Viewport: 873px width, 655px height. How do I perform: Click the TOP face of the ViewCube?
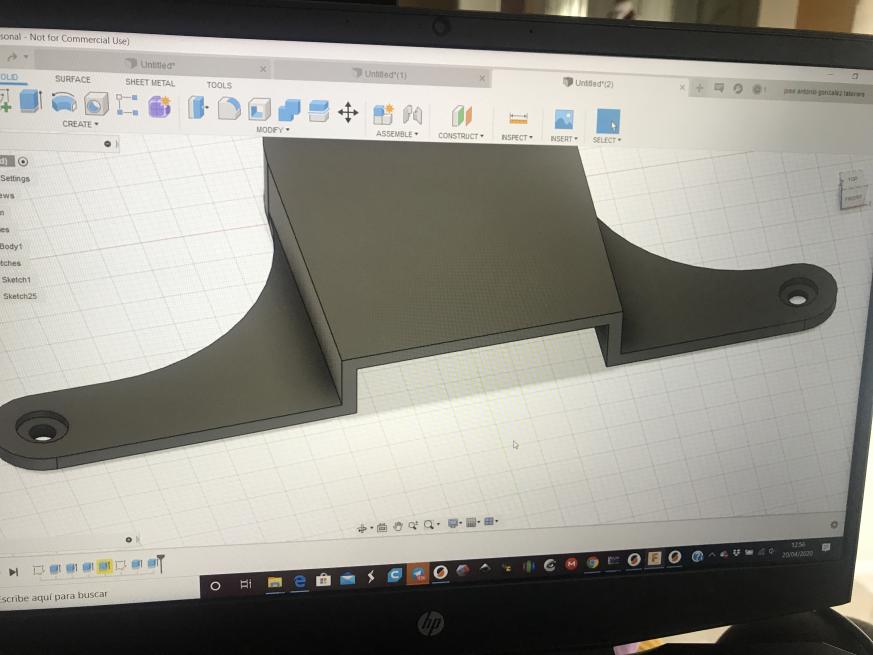point(852,180)
